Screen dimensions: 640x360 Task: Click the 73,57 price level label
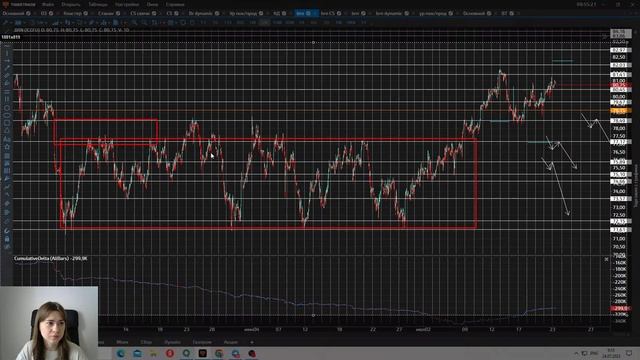[x=620, y=199]
